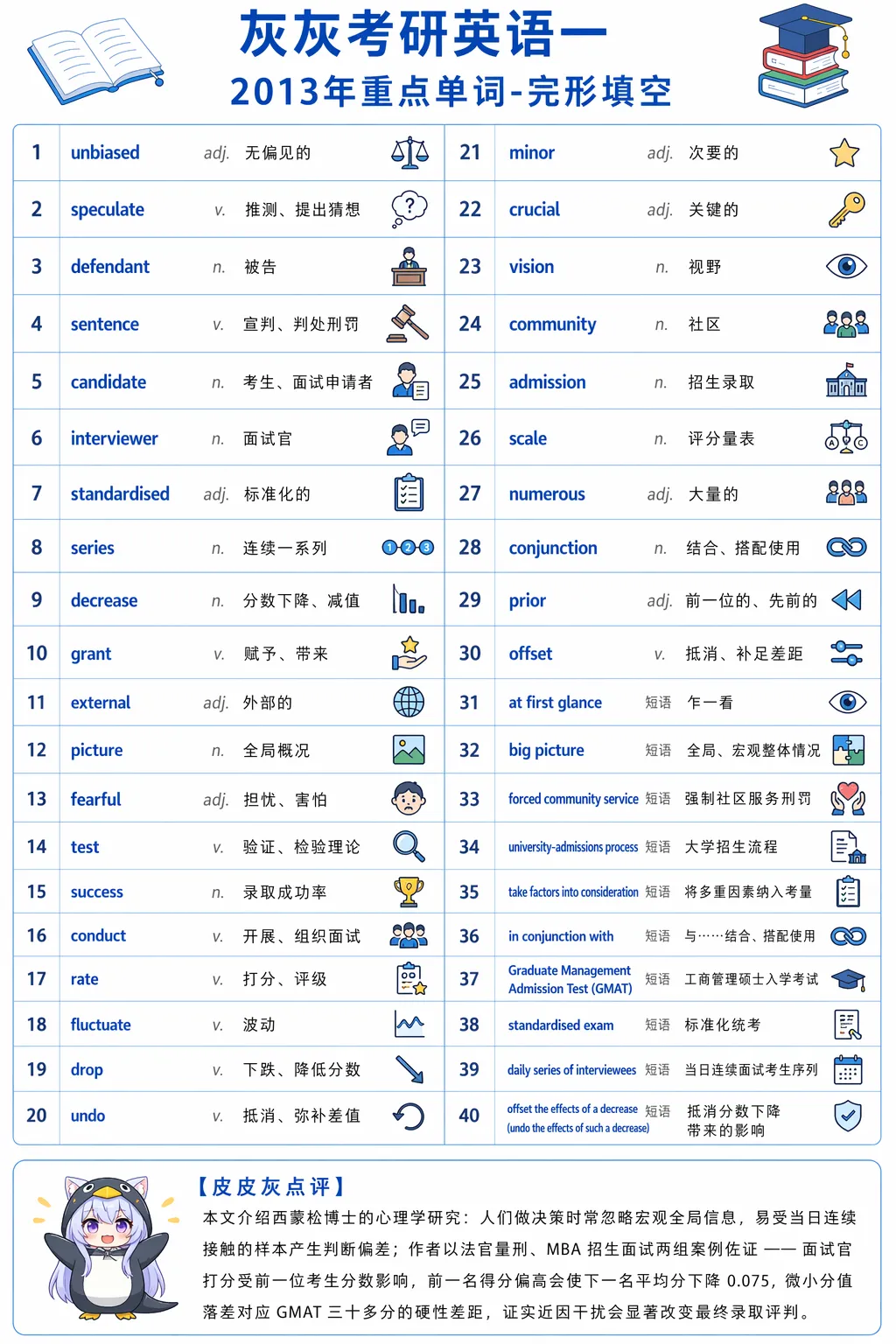Click the word admission

coord(548,381)
